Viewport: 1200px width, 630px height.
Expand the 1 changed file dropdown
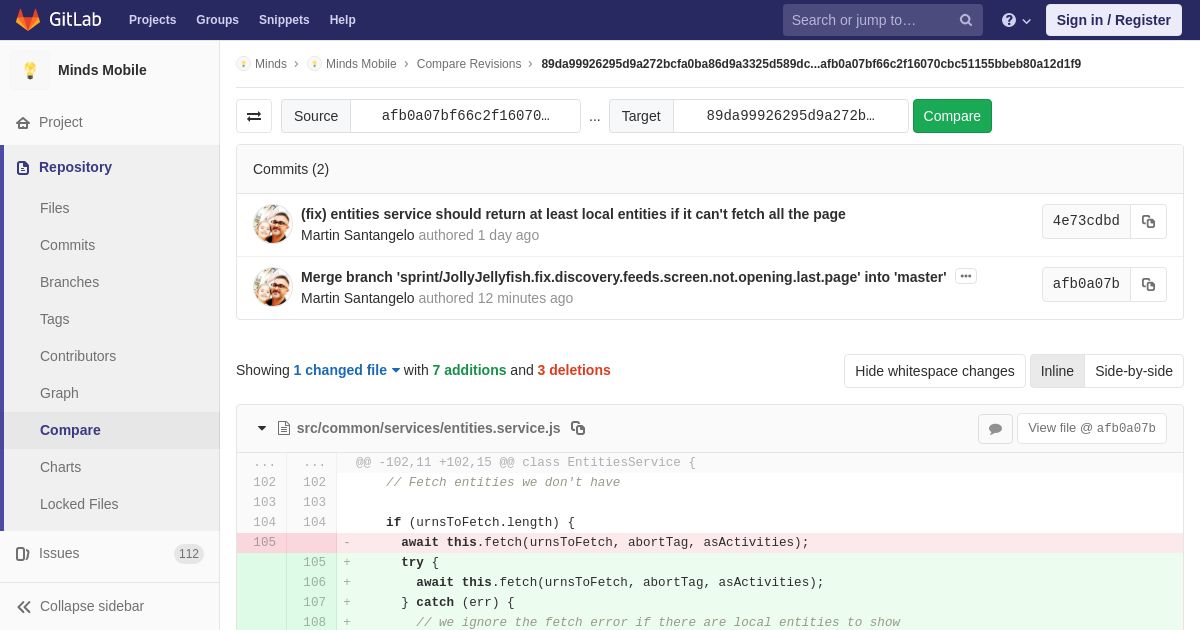[346, 370]
